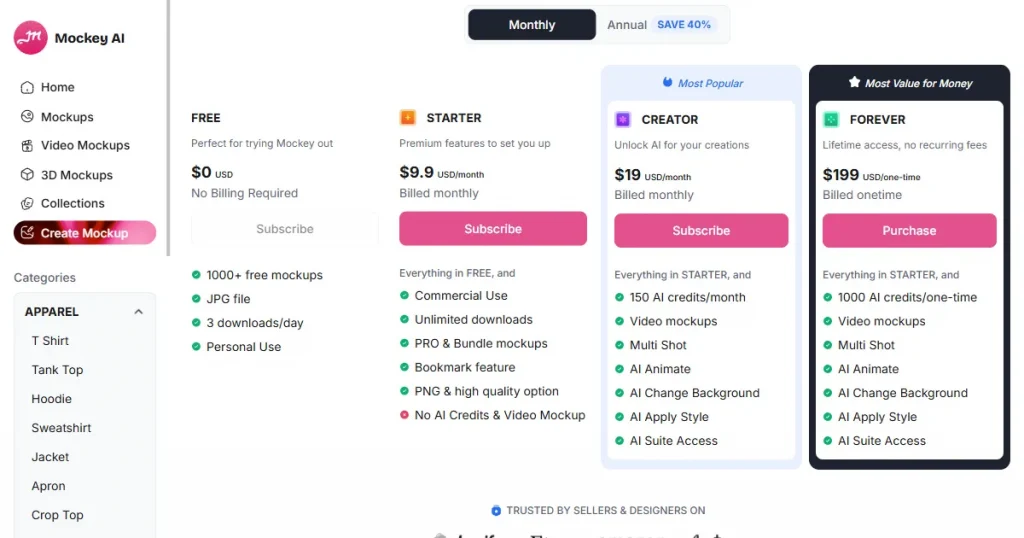
Task: Click the green FOREVER plan icon
Action: (x=831, y=119)
